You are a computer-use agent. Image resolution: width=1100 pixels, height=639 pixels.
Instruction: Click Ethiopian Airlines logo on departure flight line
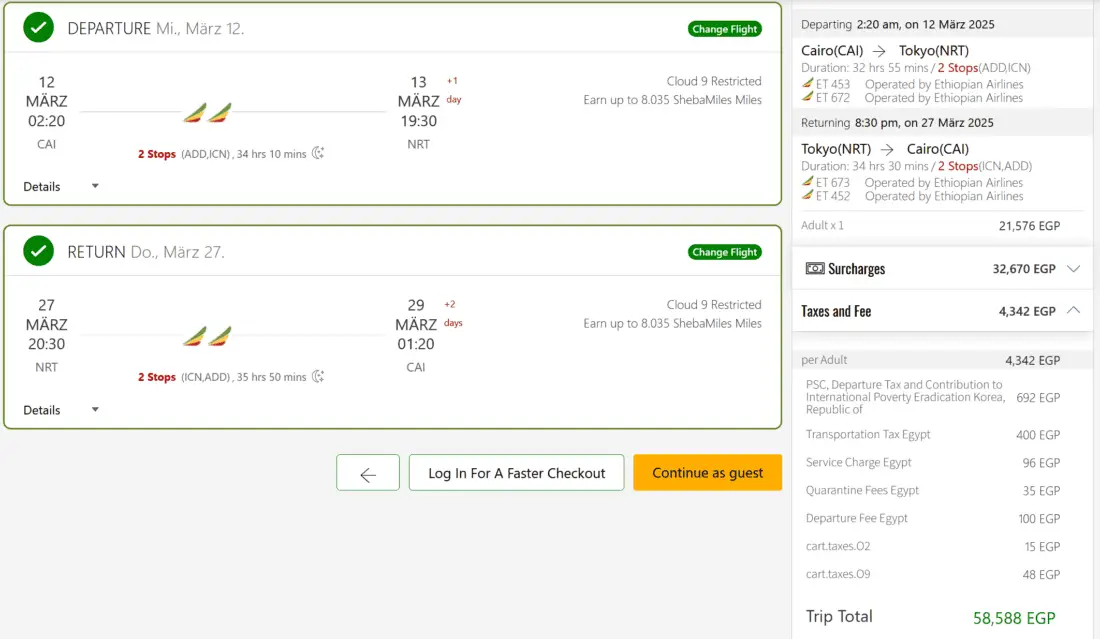pyautogui.click(x=207, y=112)
